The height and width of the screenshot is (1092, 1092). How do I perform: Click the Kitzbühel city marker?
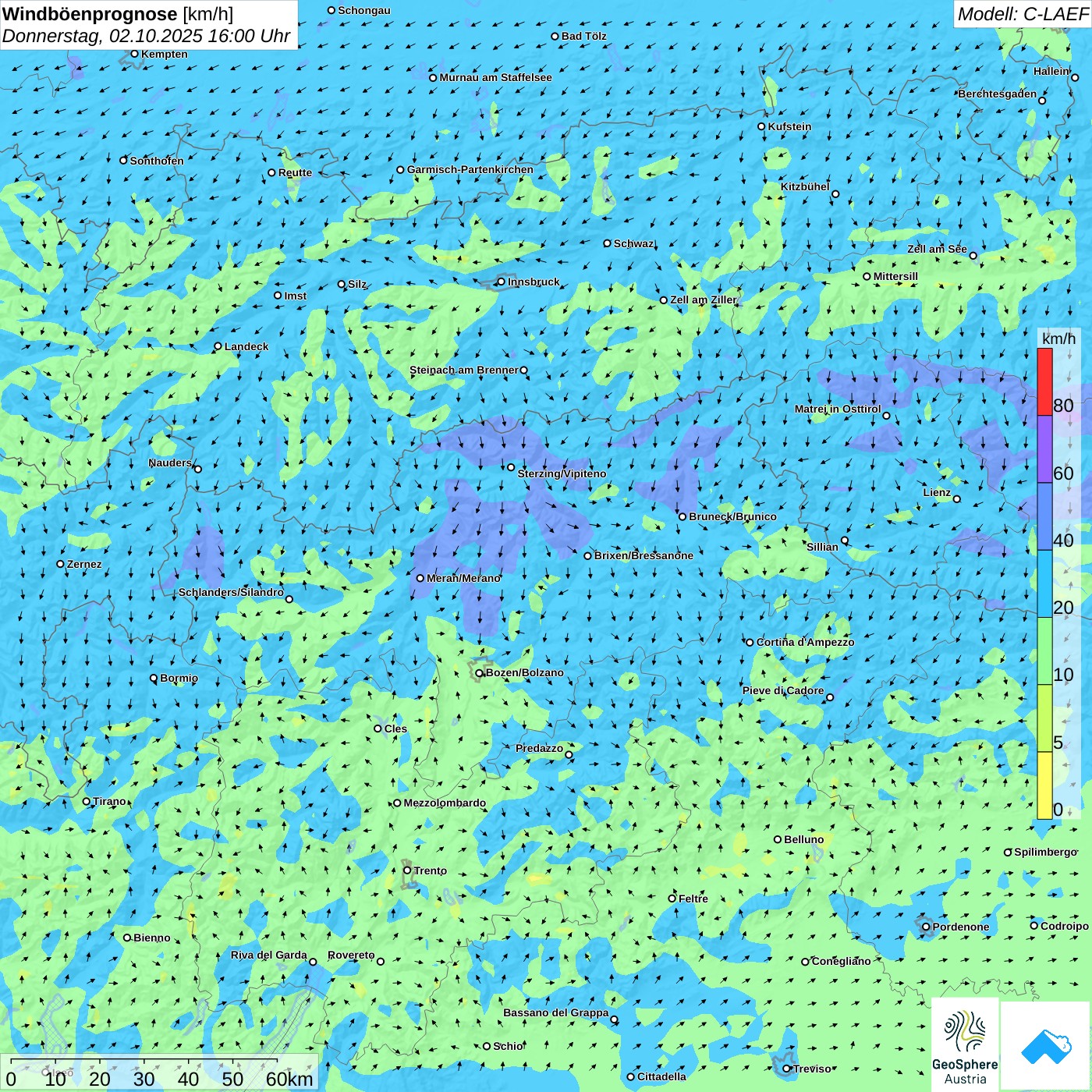tap(835, 194)
